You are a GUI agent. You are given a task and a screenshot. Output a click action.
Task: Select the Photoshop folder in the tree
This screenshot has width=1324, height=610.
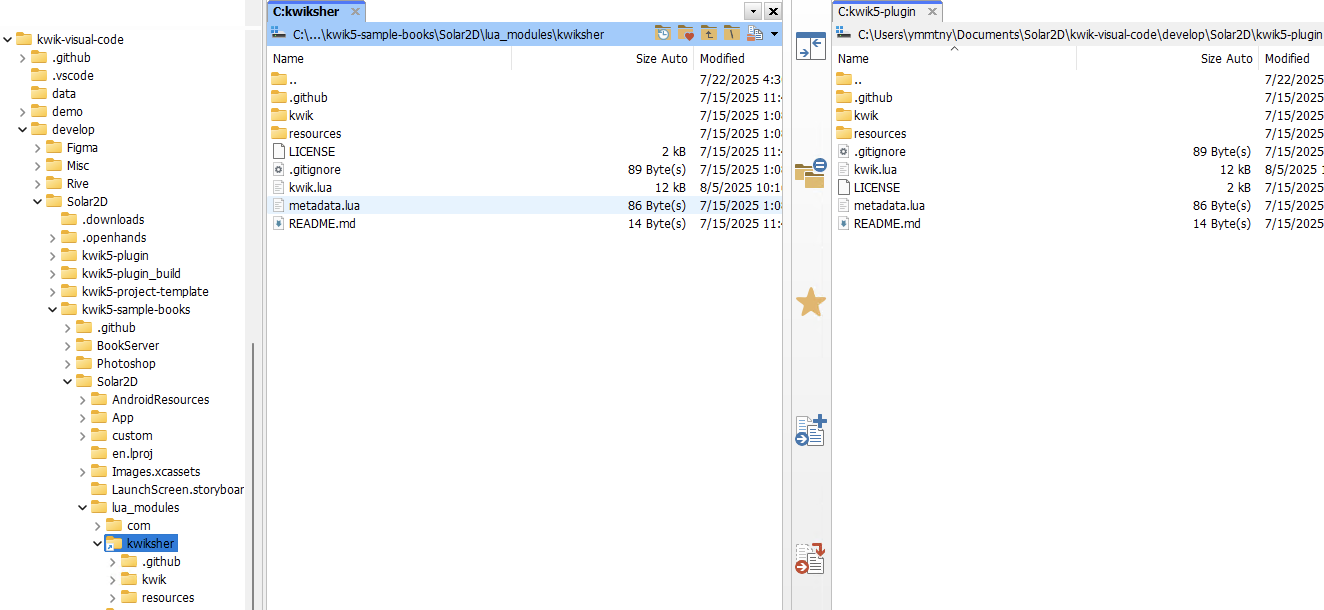(x=126, y=363)
